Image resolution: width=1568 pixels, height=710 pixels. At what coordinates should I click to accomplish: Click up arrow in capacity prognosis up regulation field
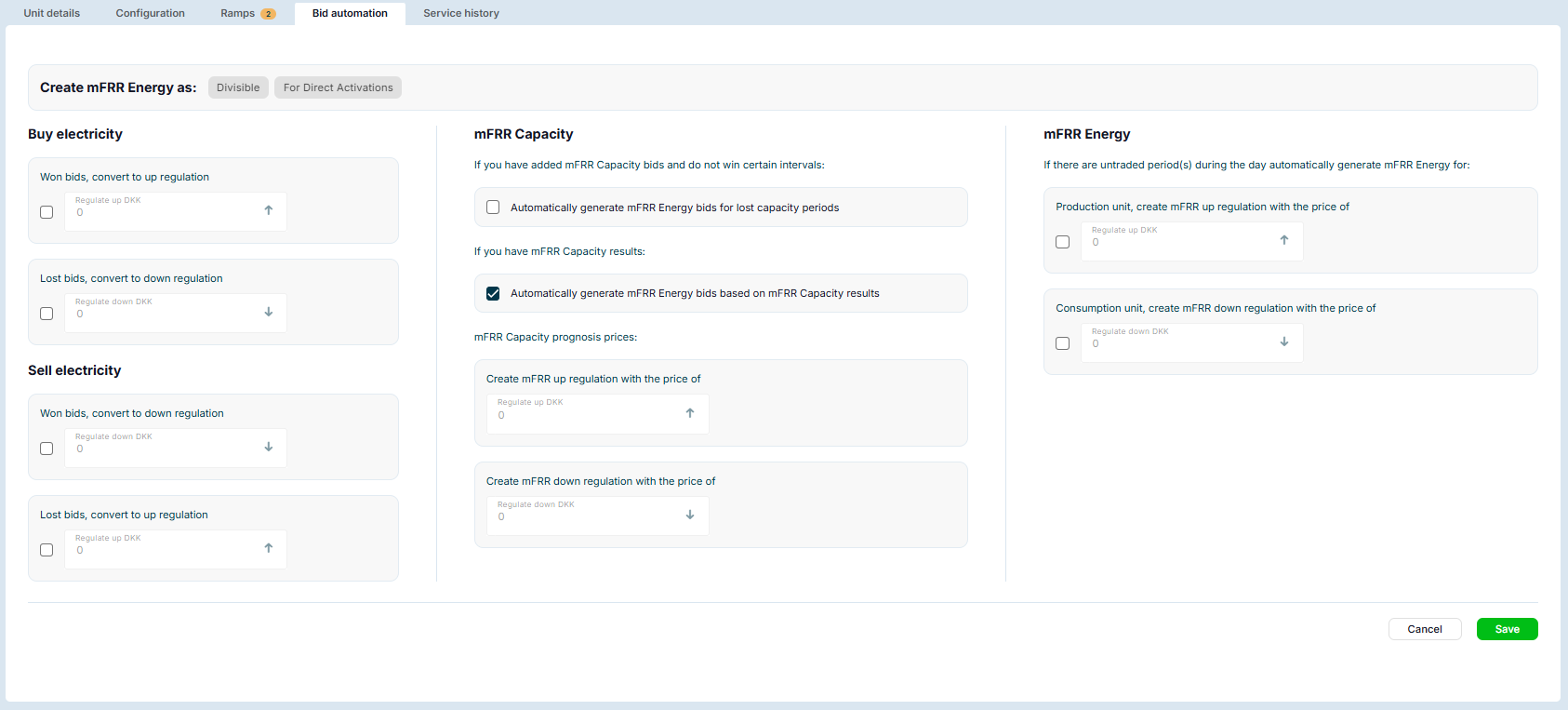point(690,413)
